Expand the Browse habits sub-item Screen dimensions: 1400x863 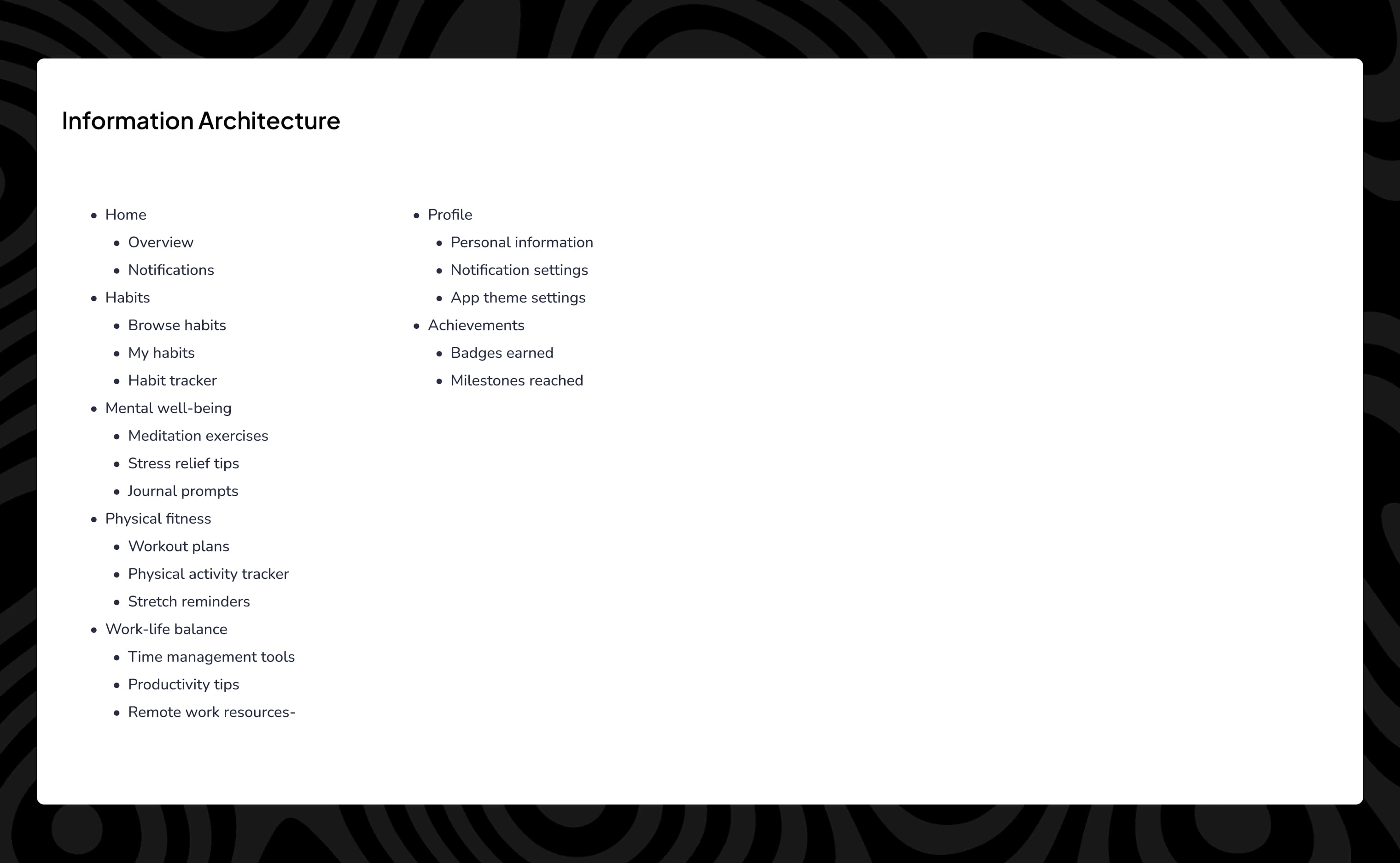pos(177,325)
